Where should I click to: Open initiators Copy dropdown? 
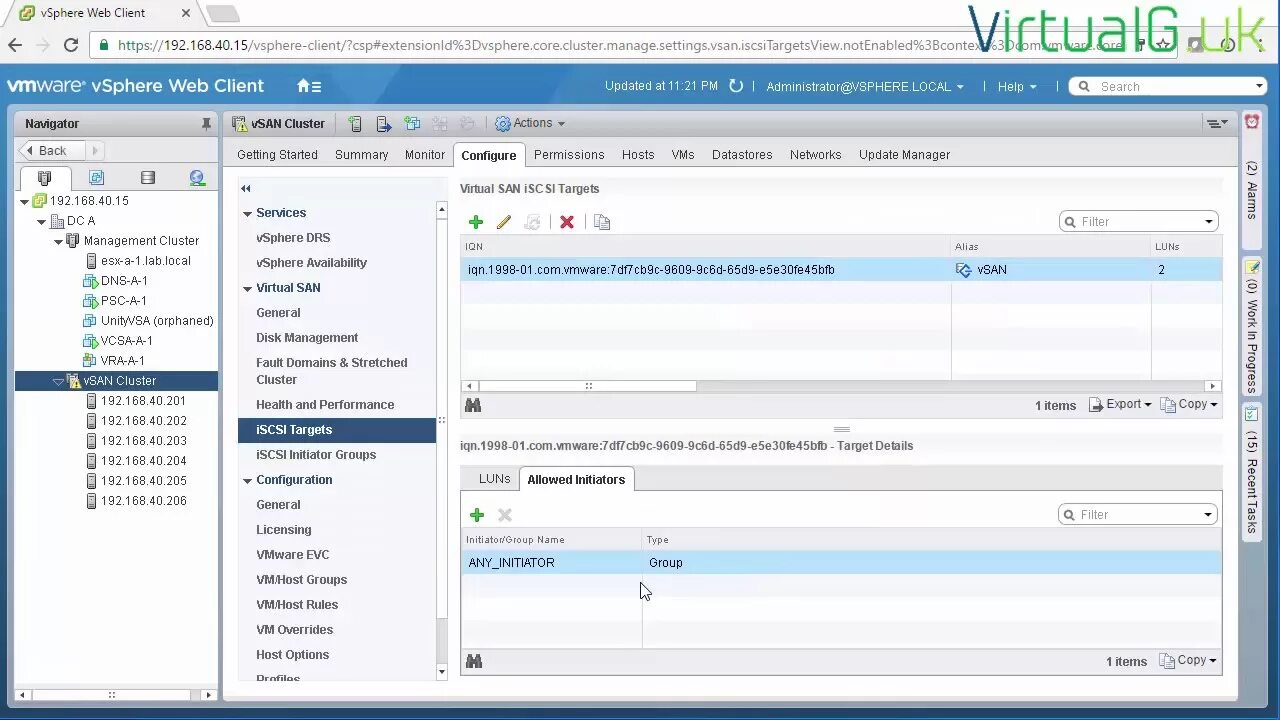(1188, 661)
